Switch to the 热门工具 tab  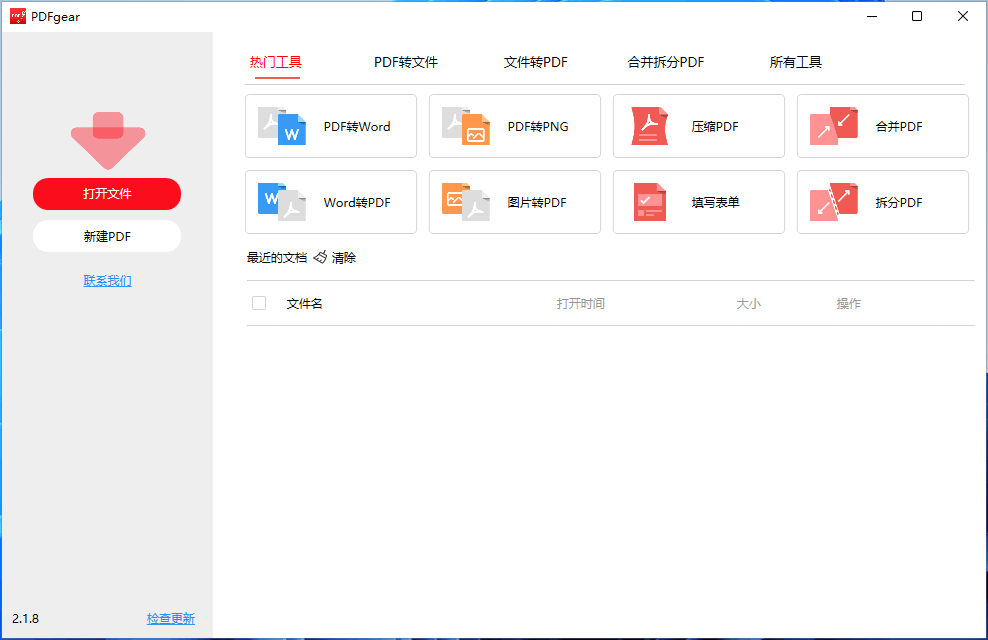tap(275, 62)
